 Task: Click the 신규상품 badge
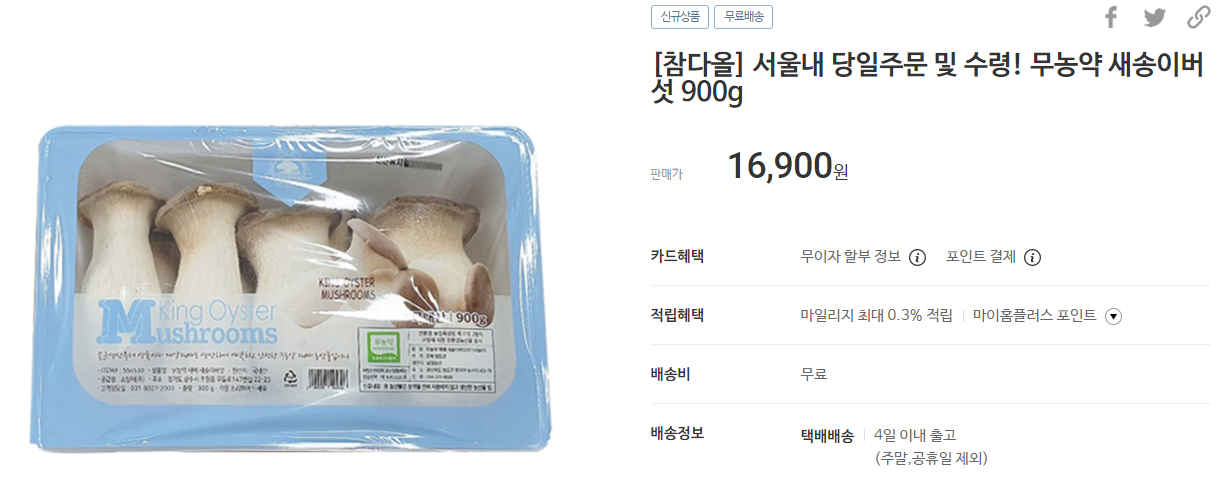[x=680, y=17]
